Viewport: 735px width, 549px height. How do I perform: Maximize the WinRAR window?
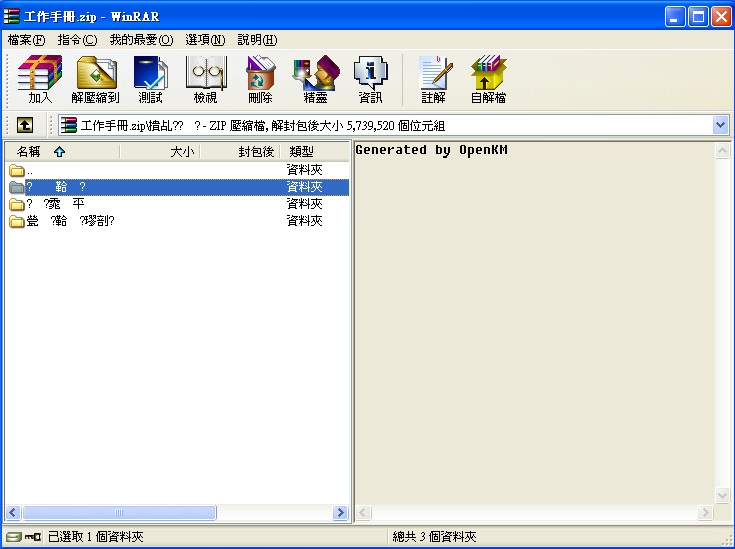[698, 17]
